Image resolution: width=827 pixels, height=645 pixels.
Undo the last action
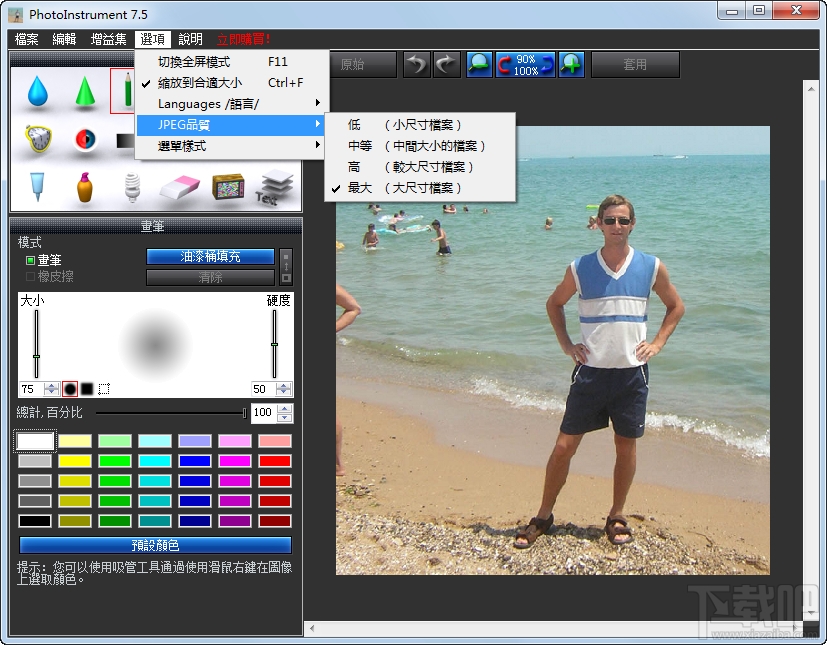point(417,64)
